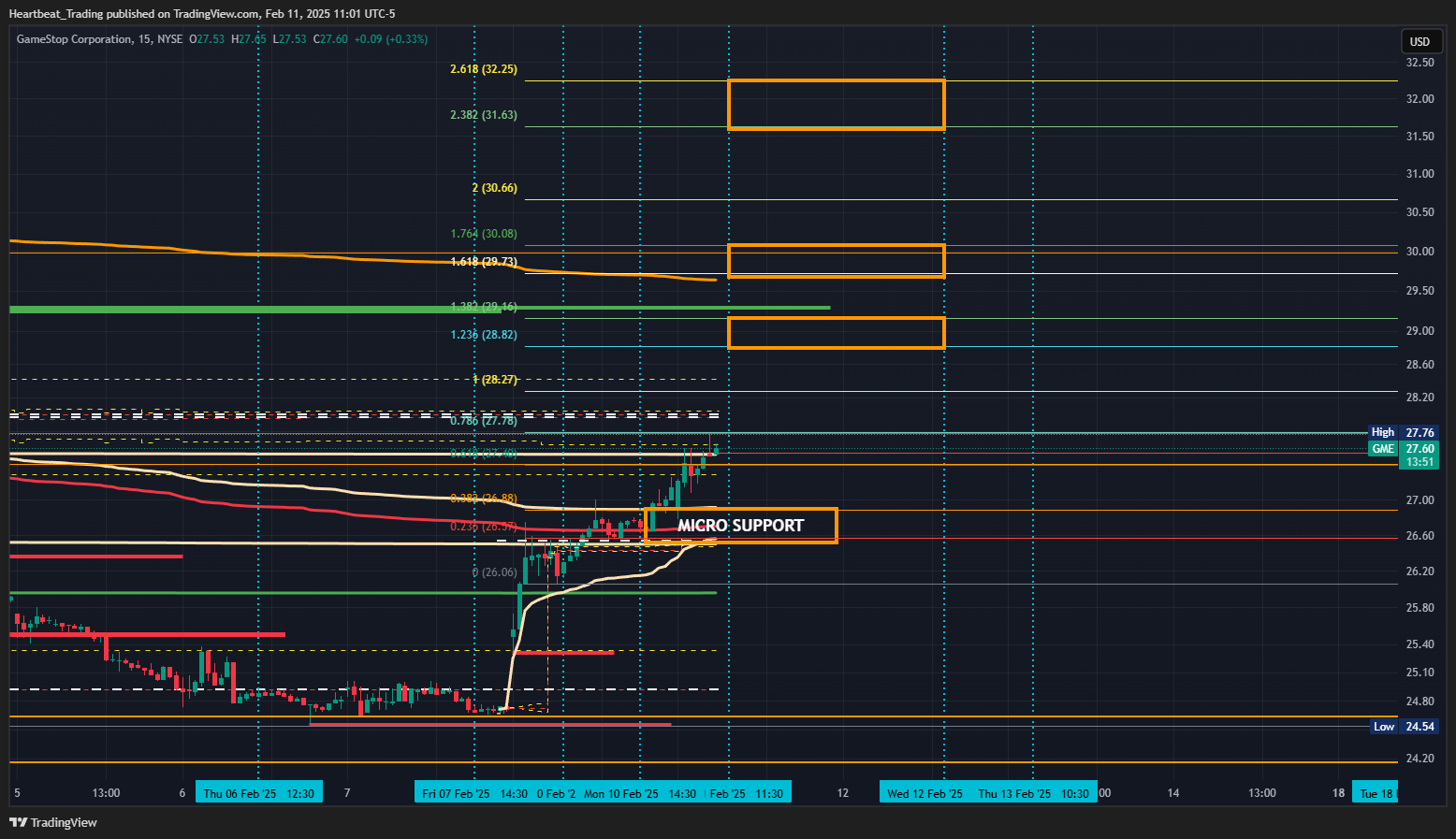Select the 1.618 (29.73) Fibonacci label
The image size is (1456, 839).
click(484, 262)
